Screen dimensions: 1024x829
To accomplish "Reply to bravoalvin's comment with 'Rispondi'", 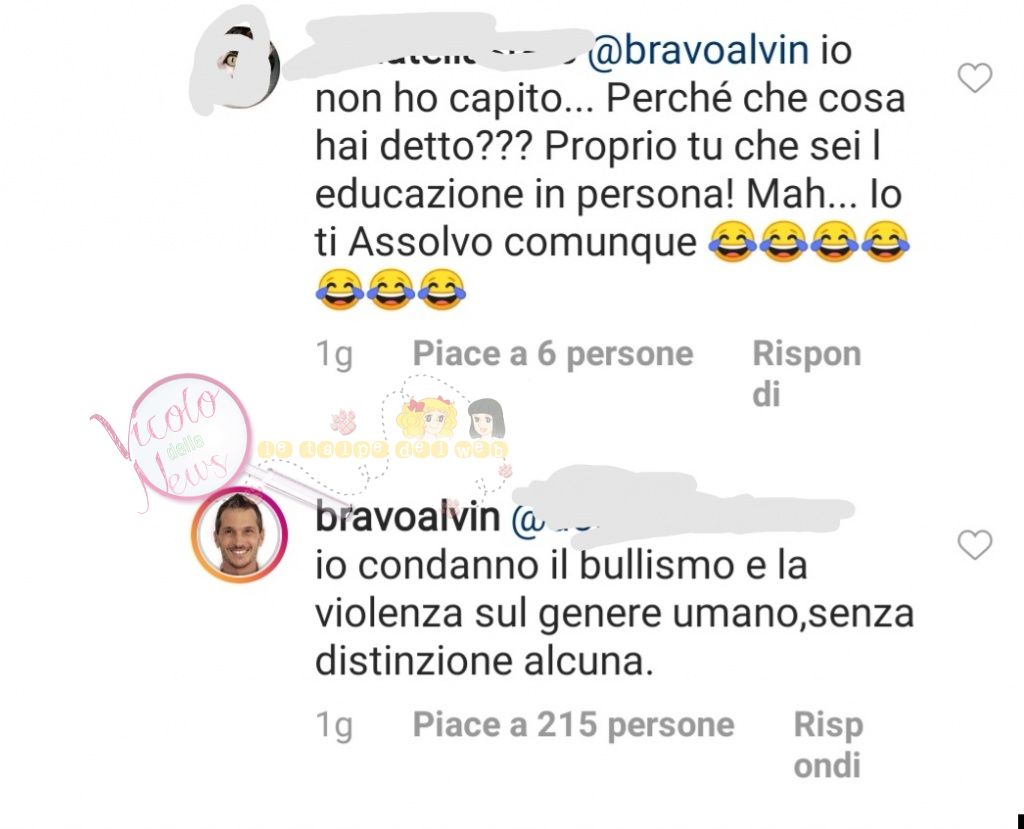I will [828, 745].
